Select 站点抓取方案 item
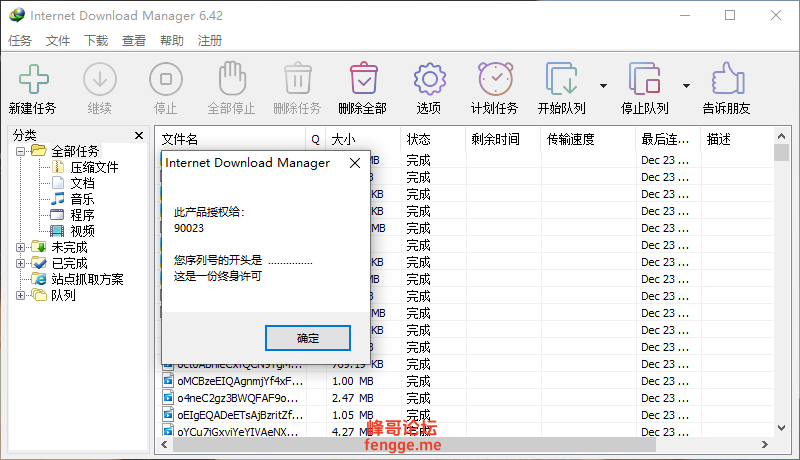The height and width of the screenshot is (460, 800). tap(87, 279)
